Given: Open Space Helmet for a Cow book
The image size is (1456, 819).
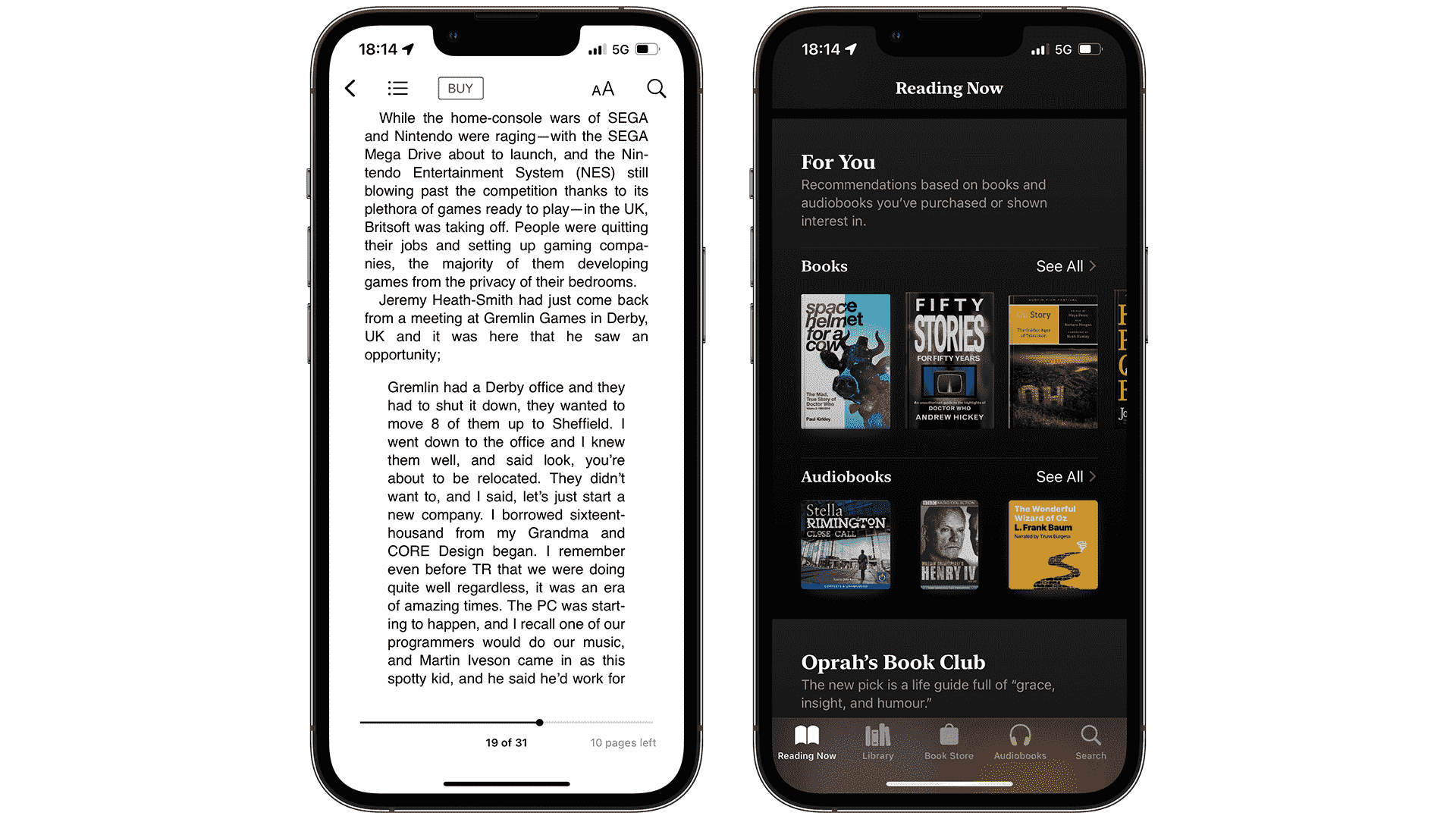Looking at the screenshot, I should [843, 362].
